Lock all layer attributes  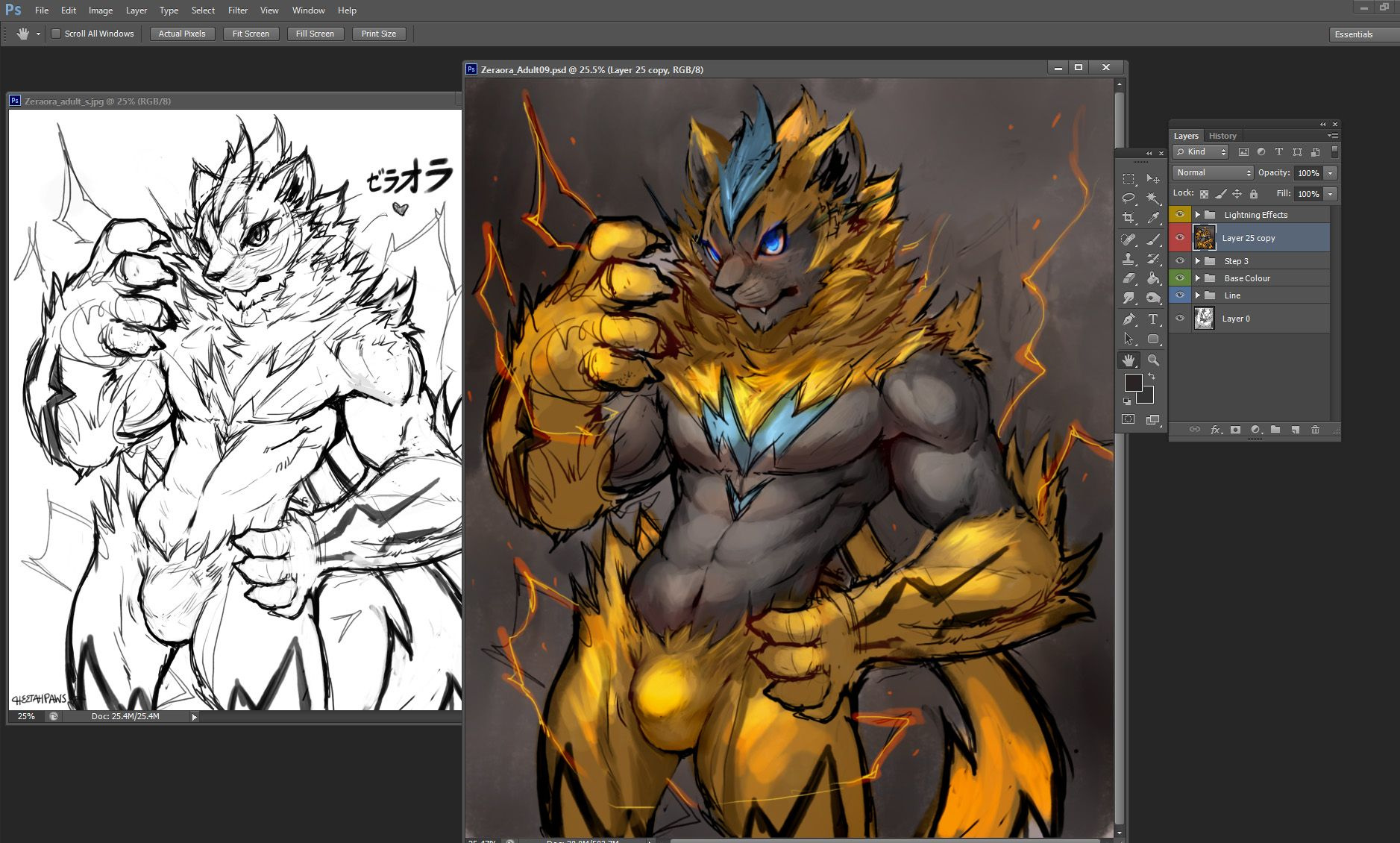click(x=1254, y=194)
